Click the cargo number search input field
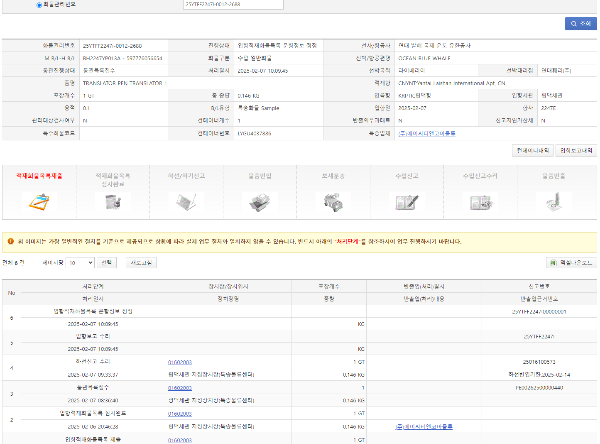The image size is (600, 444). pos(233,4)
